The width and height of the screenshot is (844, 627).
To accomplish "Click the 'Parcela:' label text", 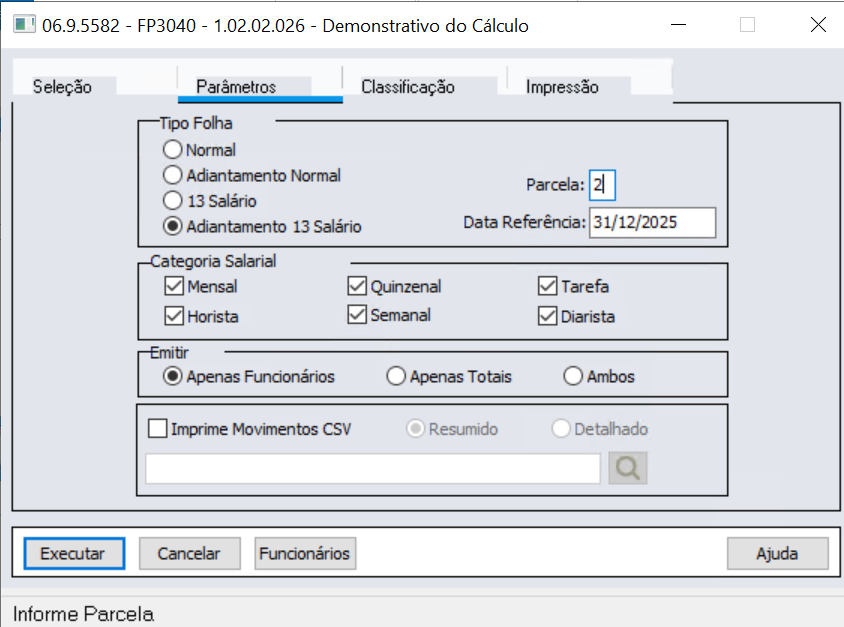I will coord(555,185).
